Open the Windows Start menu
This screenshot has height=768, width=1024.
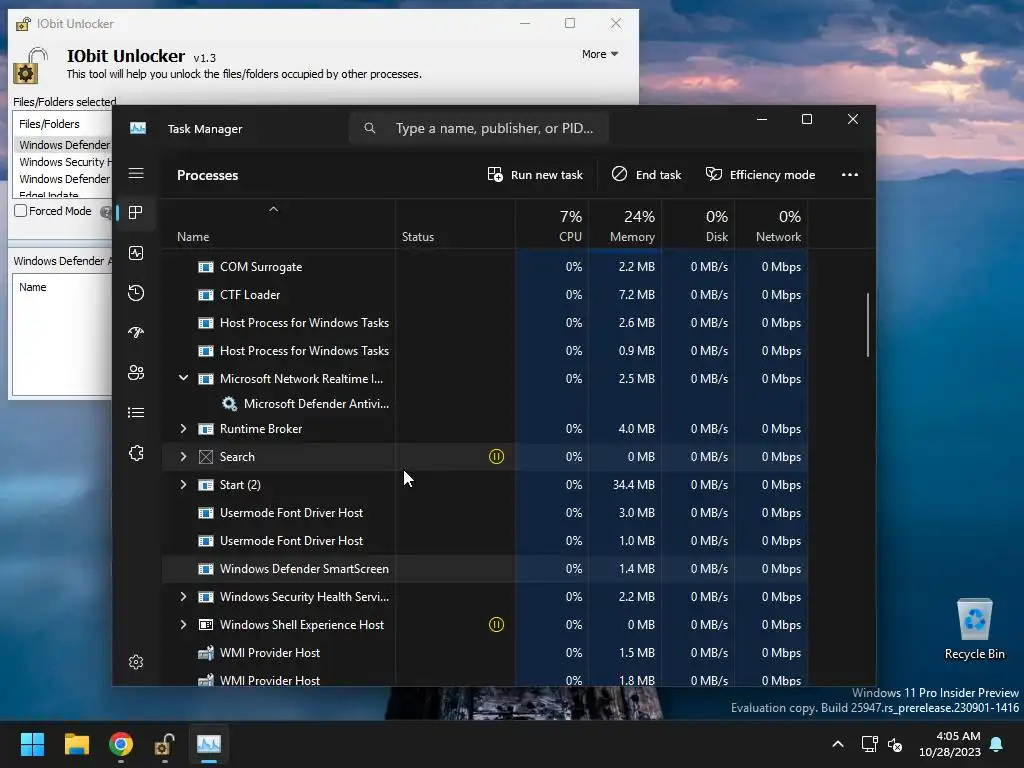point(32,744)
